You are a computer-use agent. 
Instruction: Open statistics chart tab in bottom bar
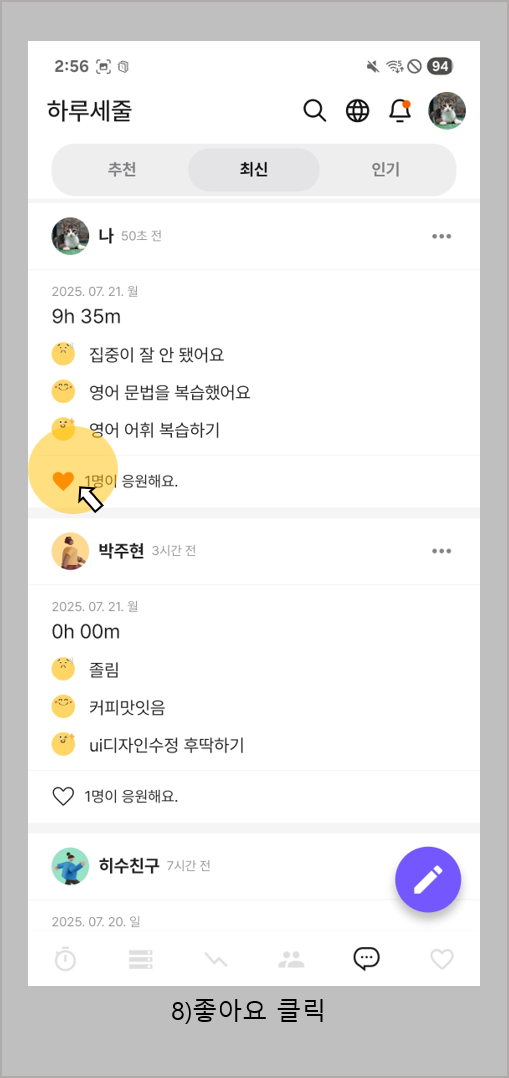(x=216, y=960)
